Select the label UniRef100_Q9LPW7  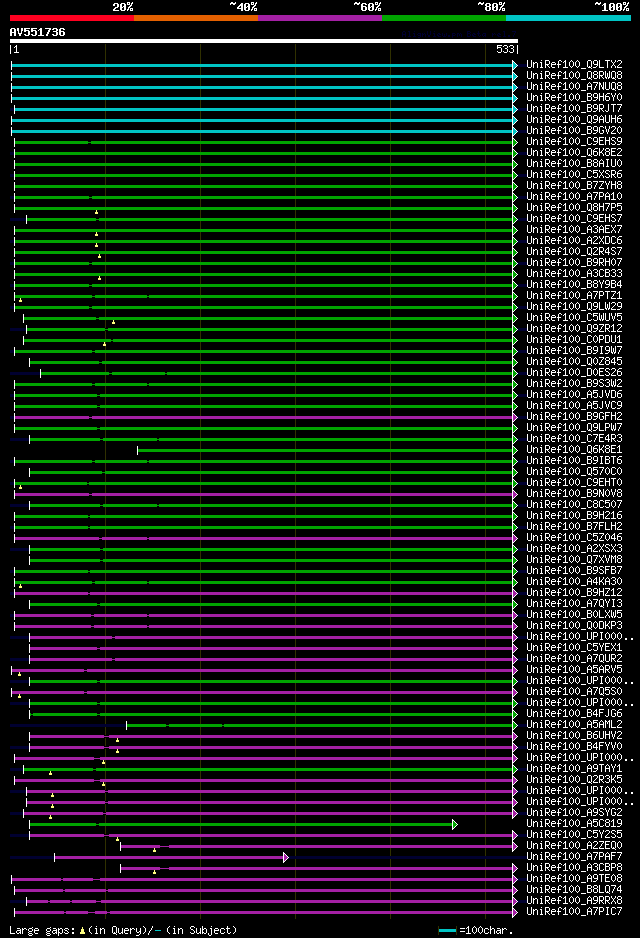tap(574, 428)
